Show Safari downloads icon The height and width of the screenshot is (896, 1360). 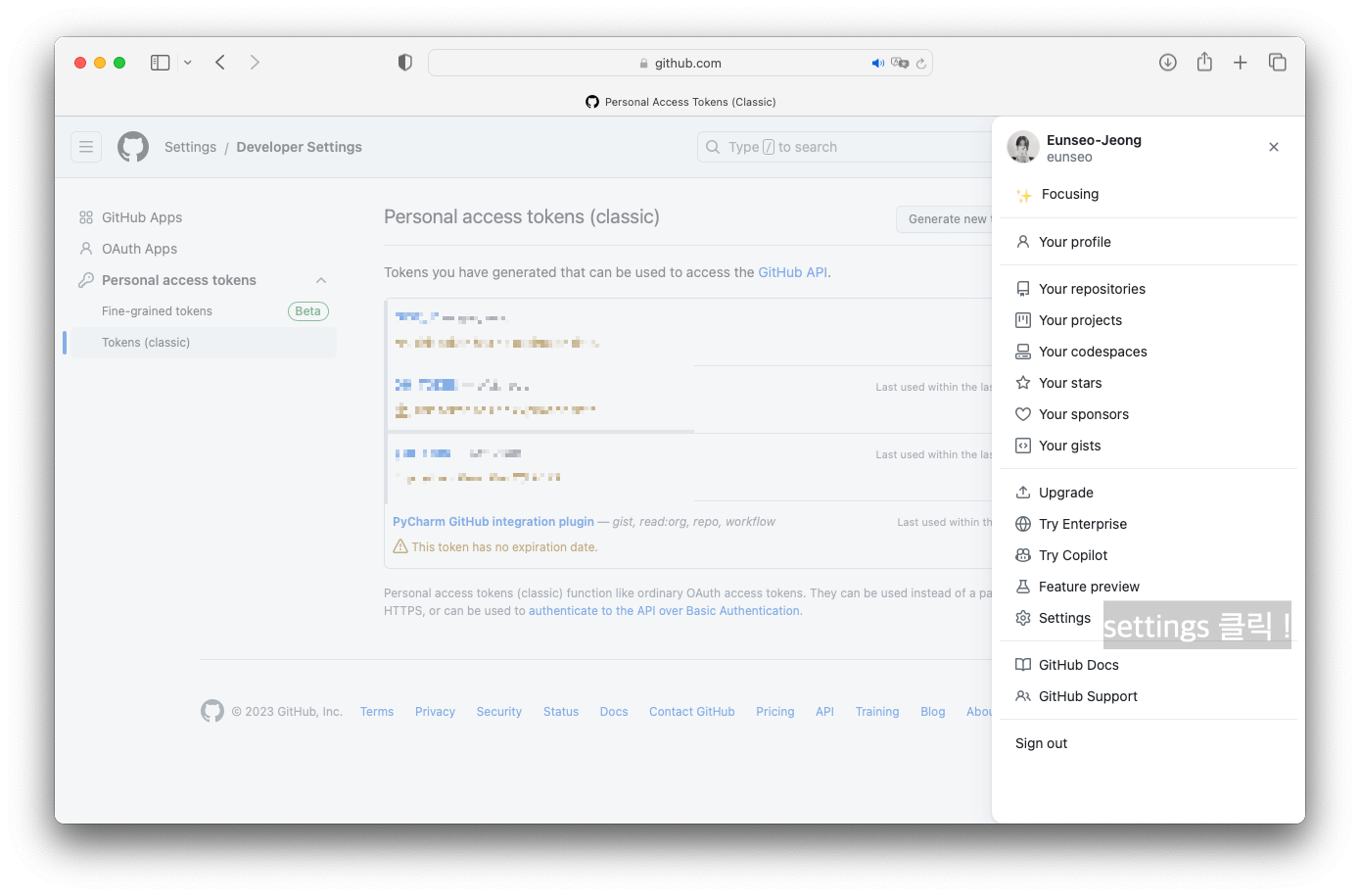tap(1167, 63)
